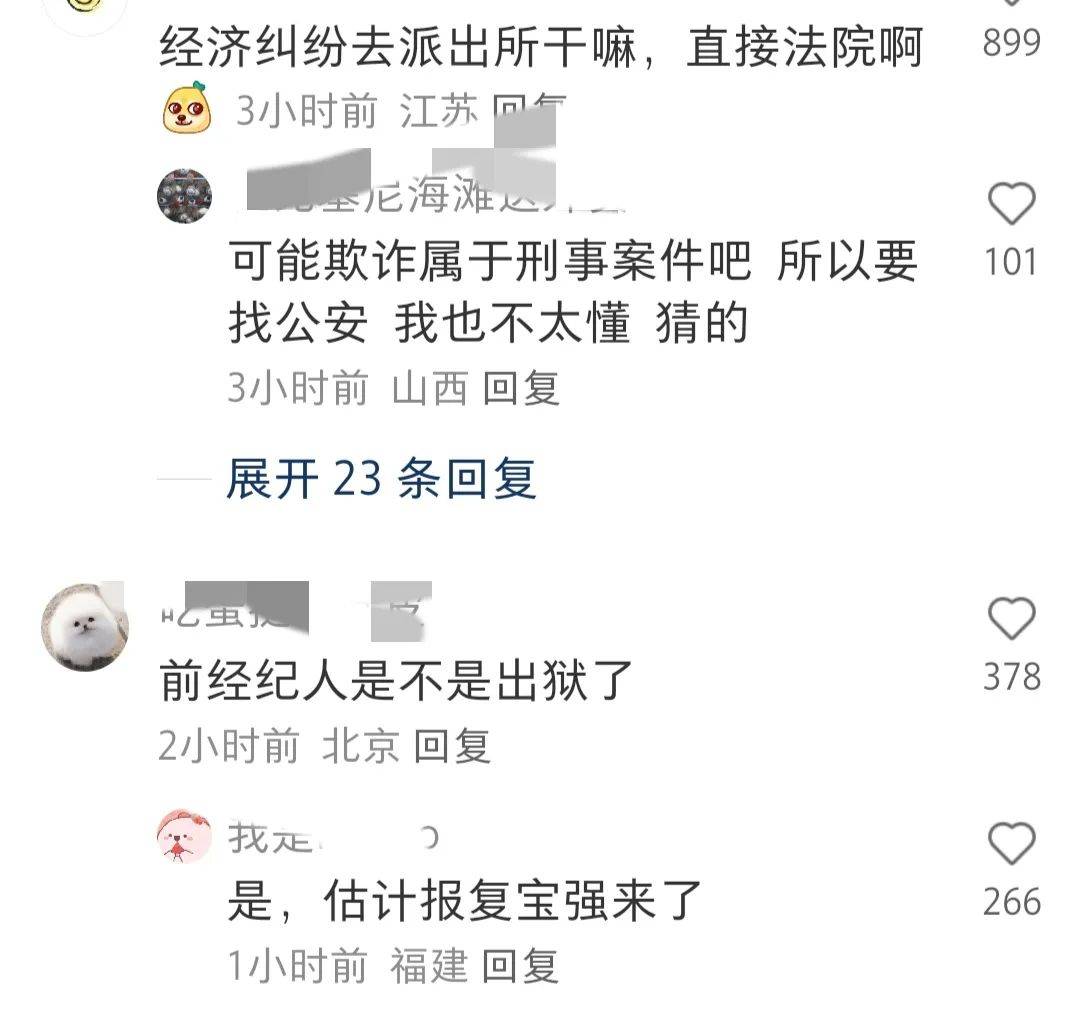Reply to the 山西 comment

(521, 388)
